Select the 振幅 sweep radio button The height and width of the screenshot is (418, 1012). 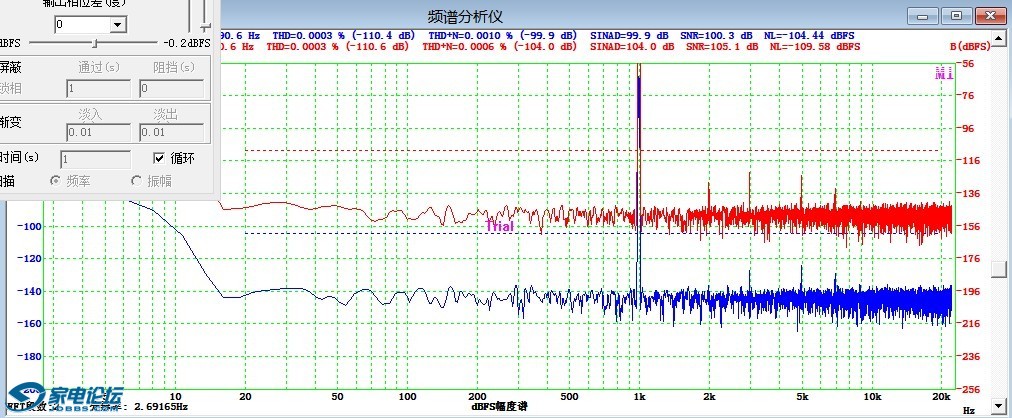(137, 180)
